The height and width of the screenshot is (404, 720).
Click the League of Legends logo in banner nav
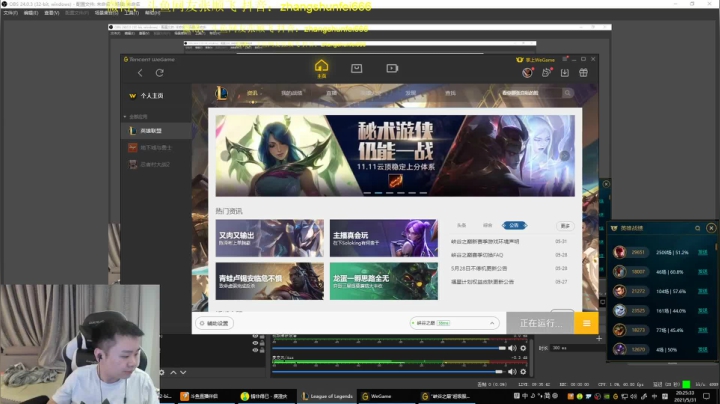(x=221, y=93)
